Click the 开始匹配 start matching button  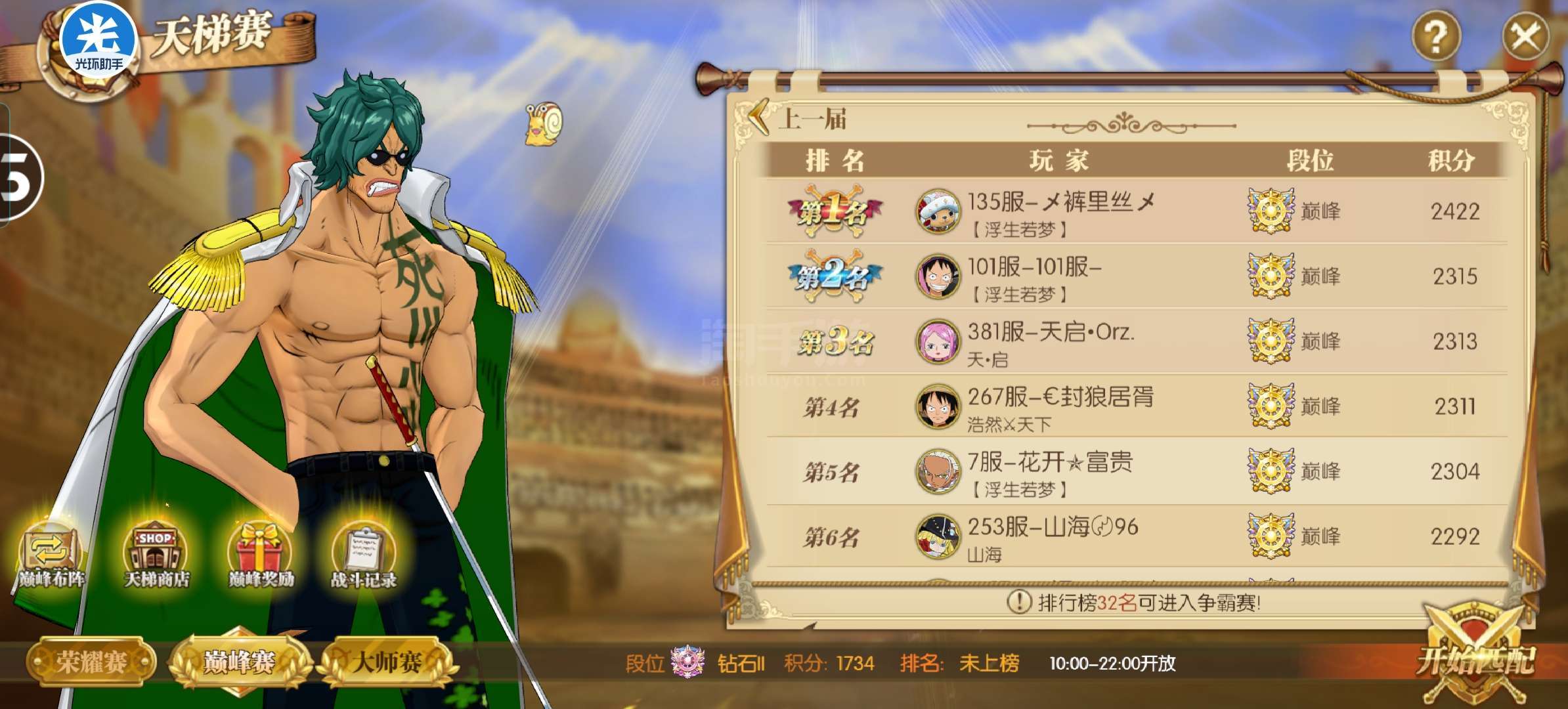point(1475,658)
